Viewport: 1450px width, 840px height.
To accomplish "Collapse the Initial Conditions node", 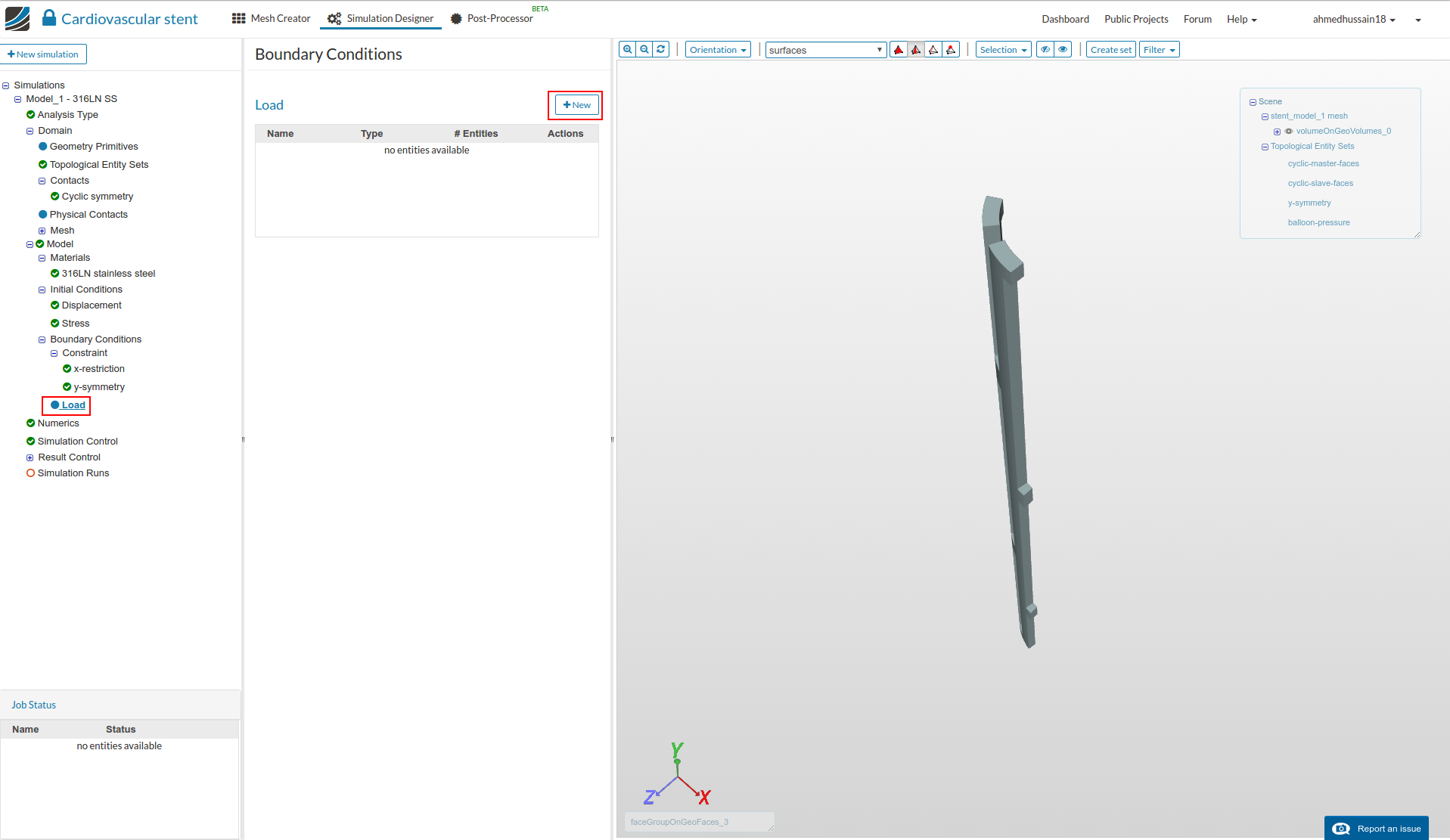I will coord(42,290).
